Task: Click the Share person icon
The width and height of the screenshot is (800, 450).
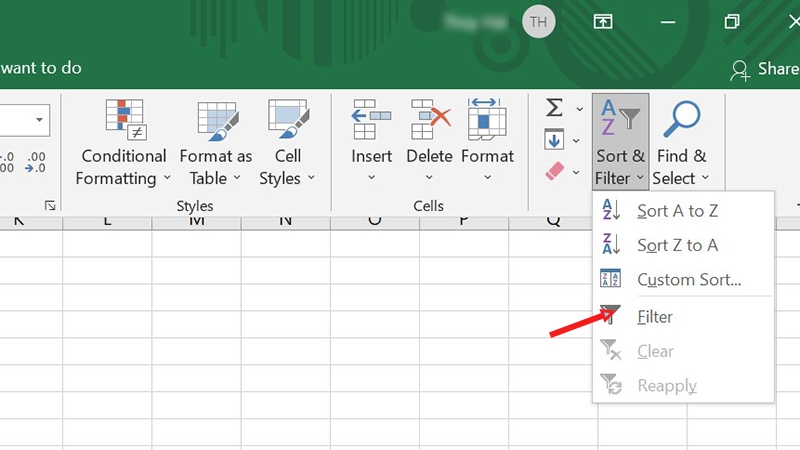Action: pyautogui.click(x=739, y=70)
